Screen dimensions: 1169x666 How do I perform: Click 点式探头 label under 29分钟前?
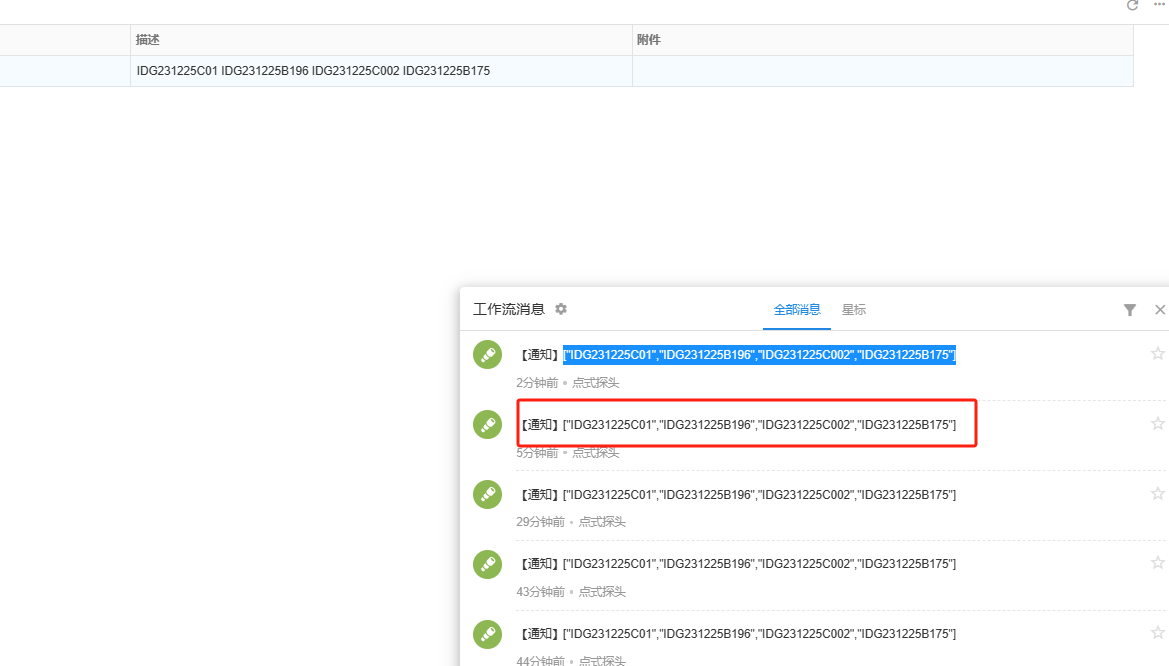click(x=602, y=522)
